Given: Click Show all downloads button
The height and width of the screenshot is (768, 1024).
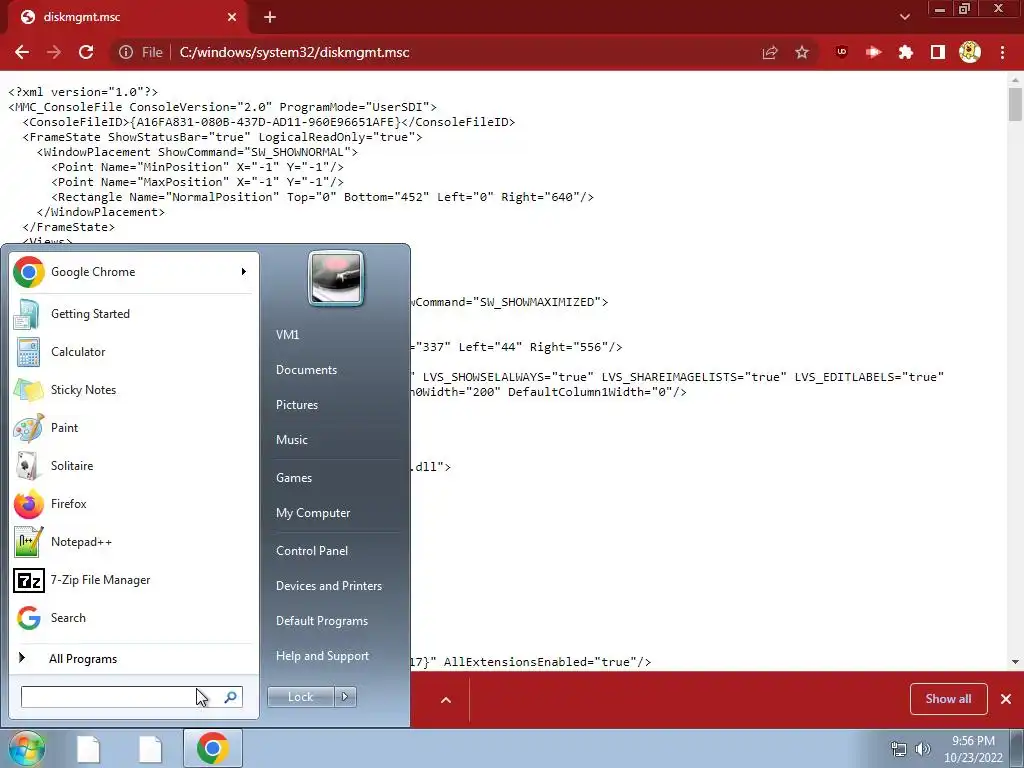Looking at the screenshot, I should 948,699.
